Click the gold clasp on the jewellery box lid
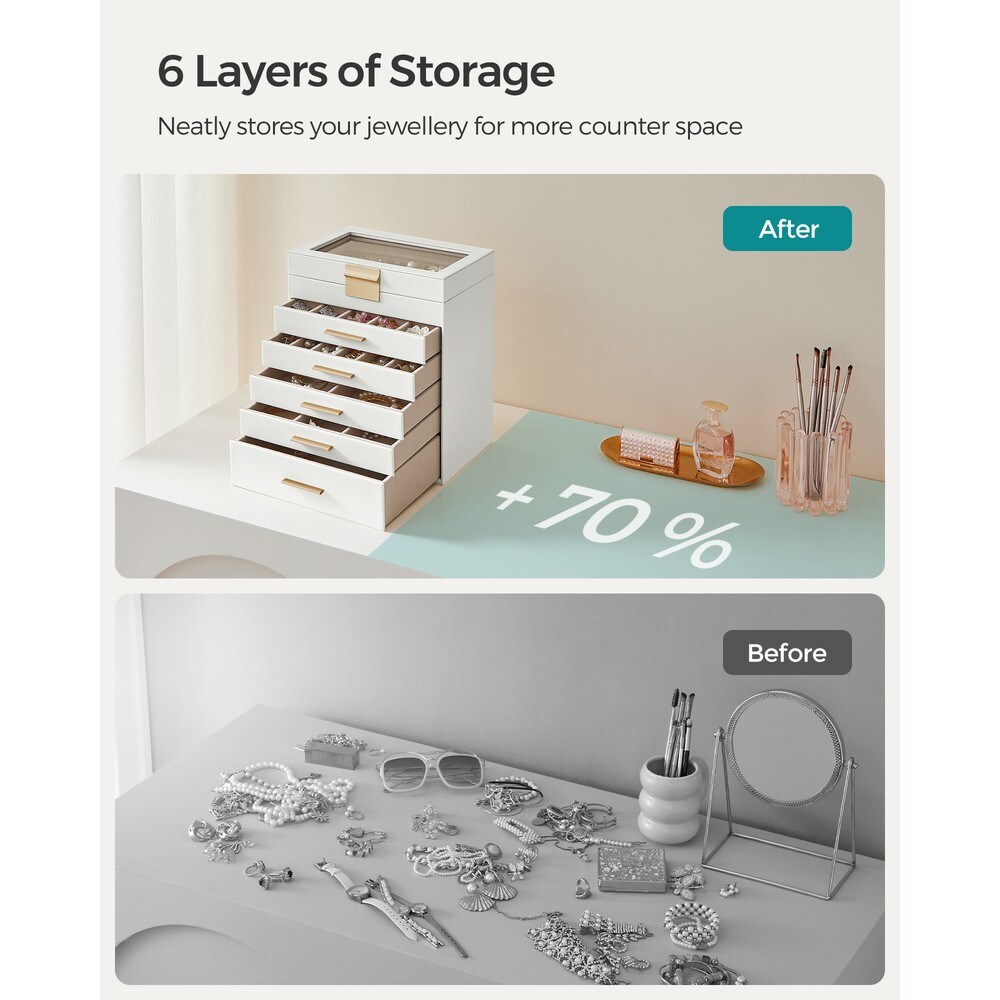 click(x=362, y=283)
